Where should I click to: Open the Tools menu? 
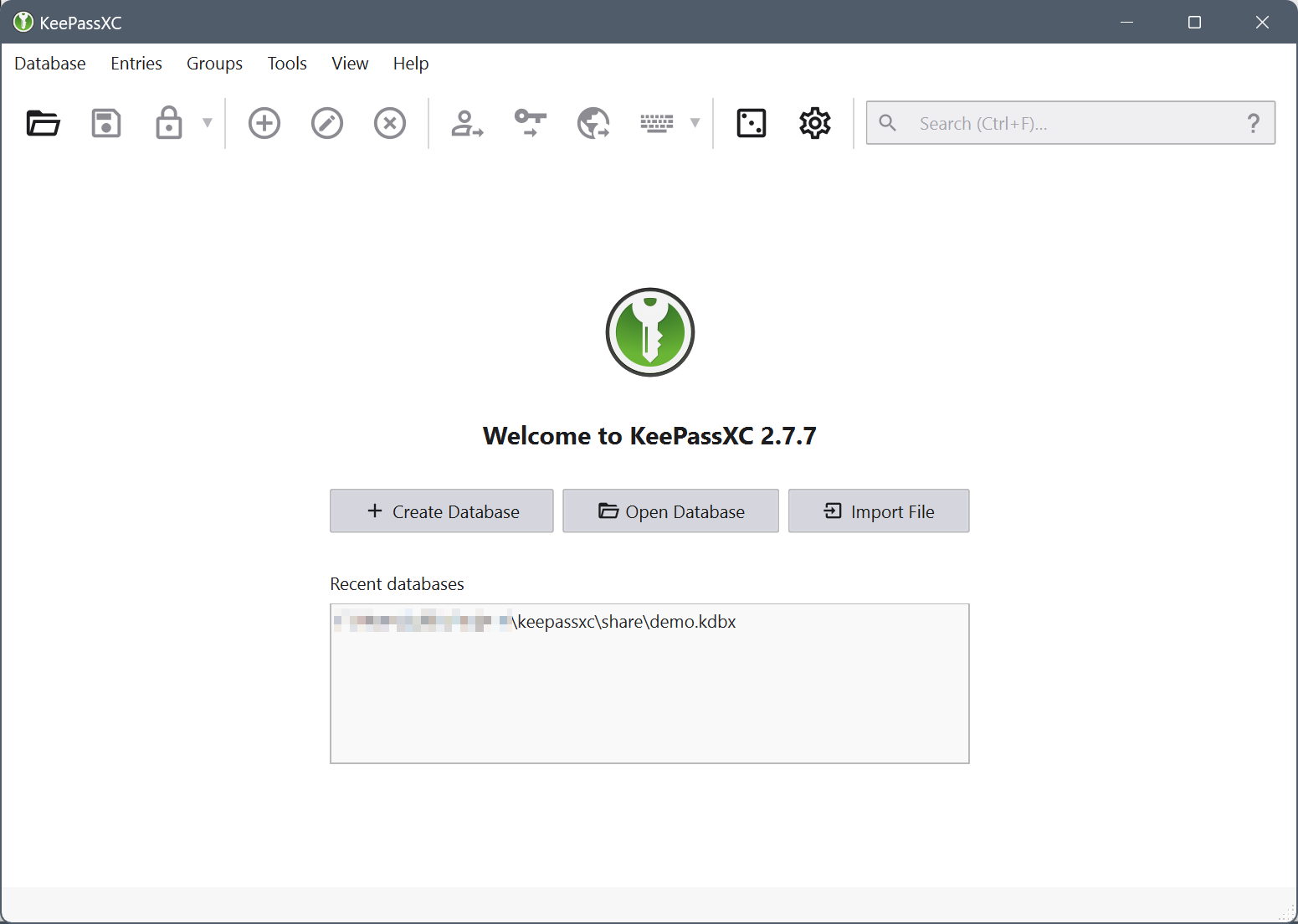[x=286, y=63]
